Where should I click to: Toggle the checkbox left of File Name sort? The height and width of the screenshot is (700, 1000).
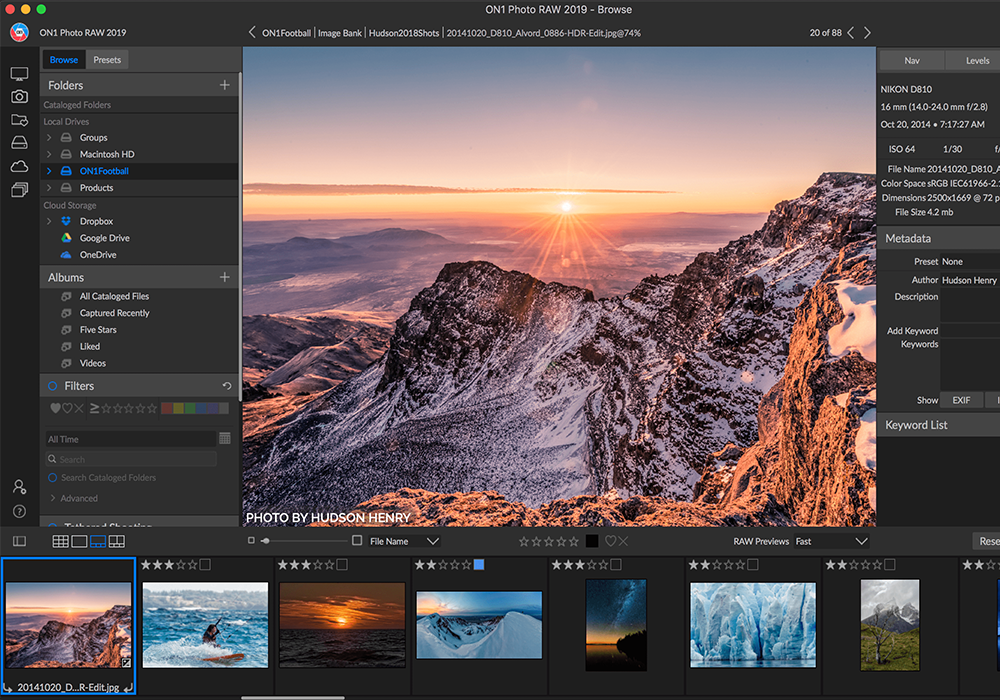pos(357,541)
